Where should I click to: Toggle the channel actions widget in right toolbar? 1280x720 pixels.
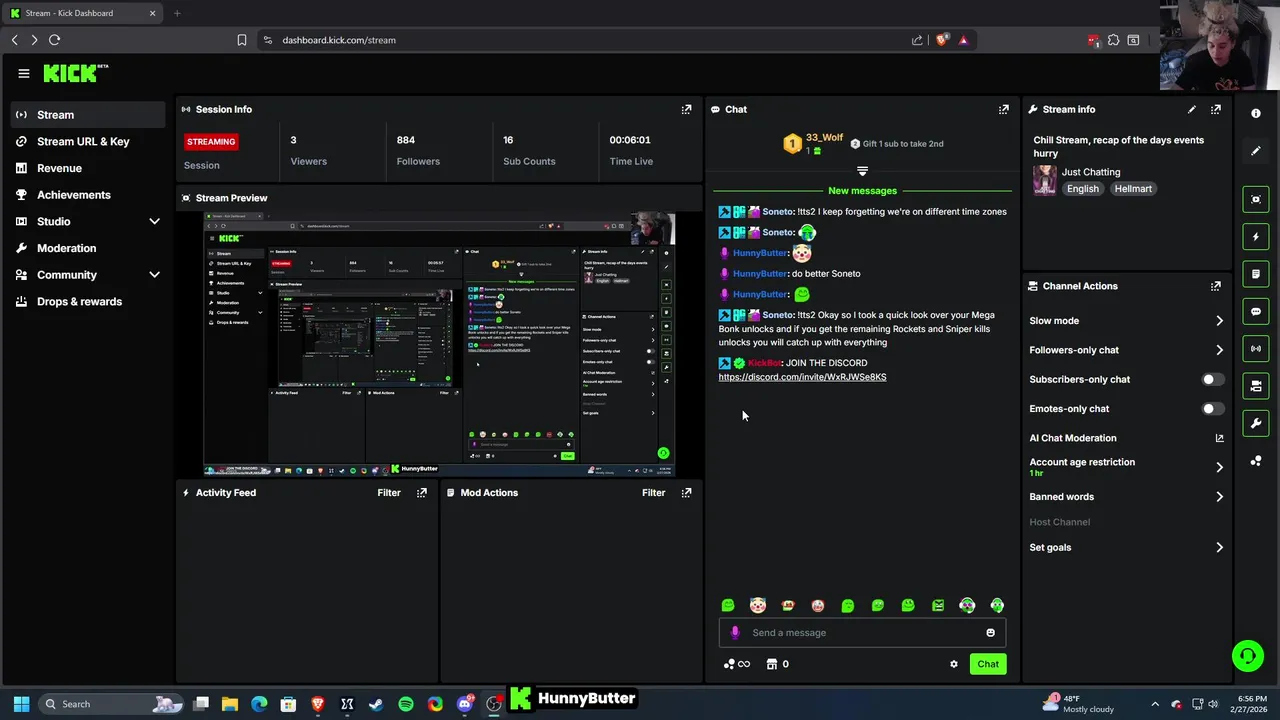(x=1256, y=386)
